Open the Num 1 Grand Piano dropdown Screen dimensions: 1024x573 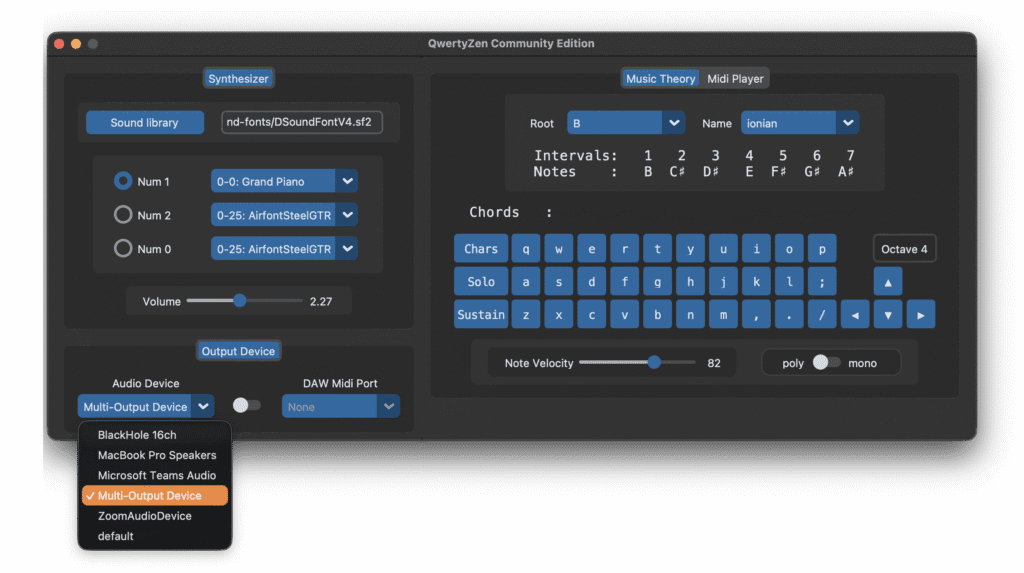[284, 181]
